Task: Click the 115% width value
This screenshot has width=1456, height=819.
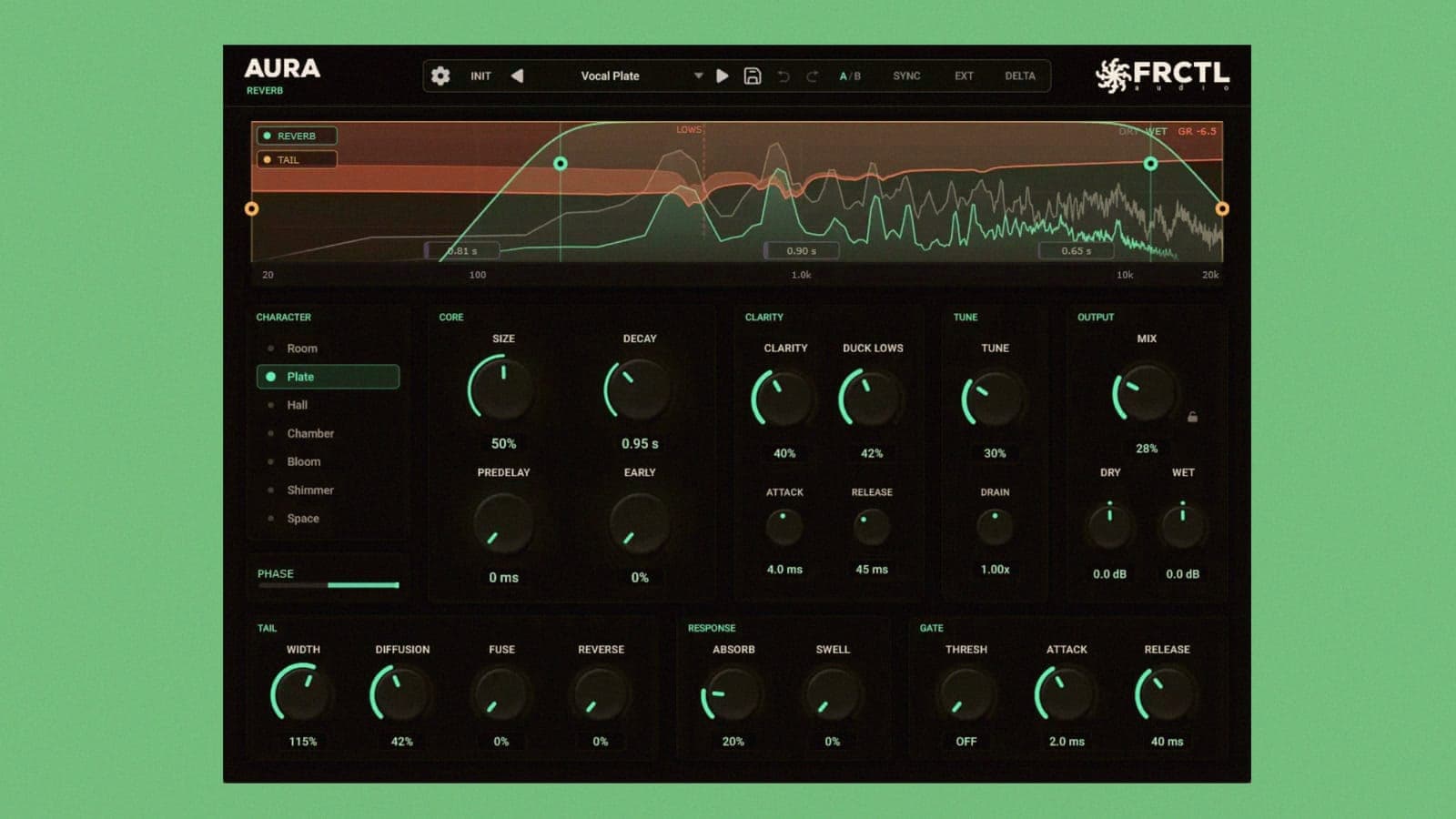Action: pos(303,742)
